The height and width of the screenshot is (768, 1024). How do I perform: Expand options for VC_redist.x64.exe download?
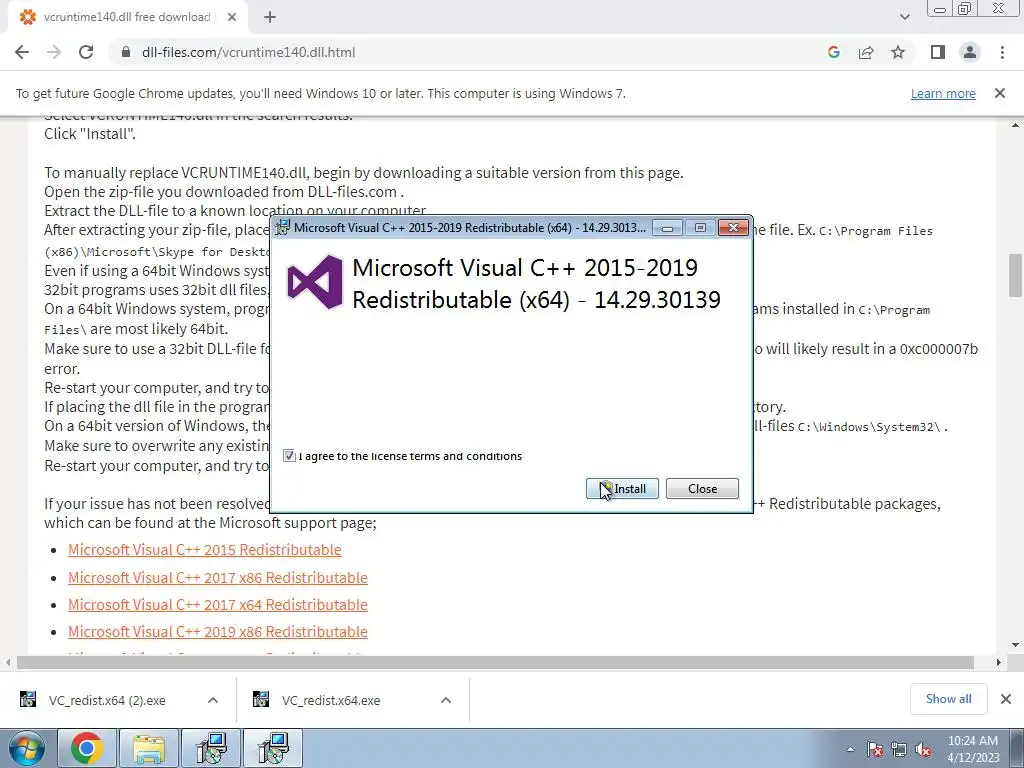446,700
